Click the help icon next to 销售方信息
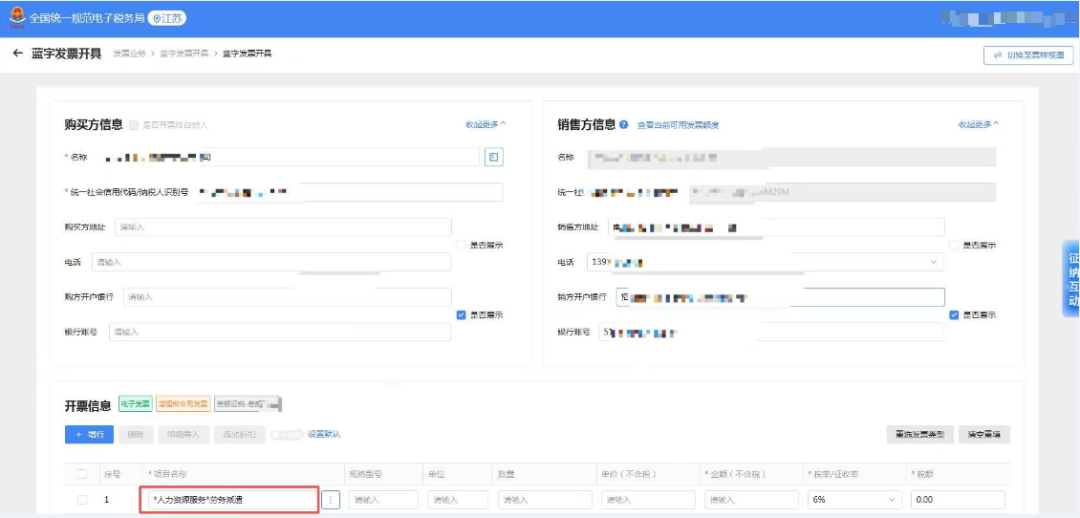This screenshot has width=1080, height=518. coord(624,125)
